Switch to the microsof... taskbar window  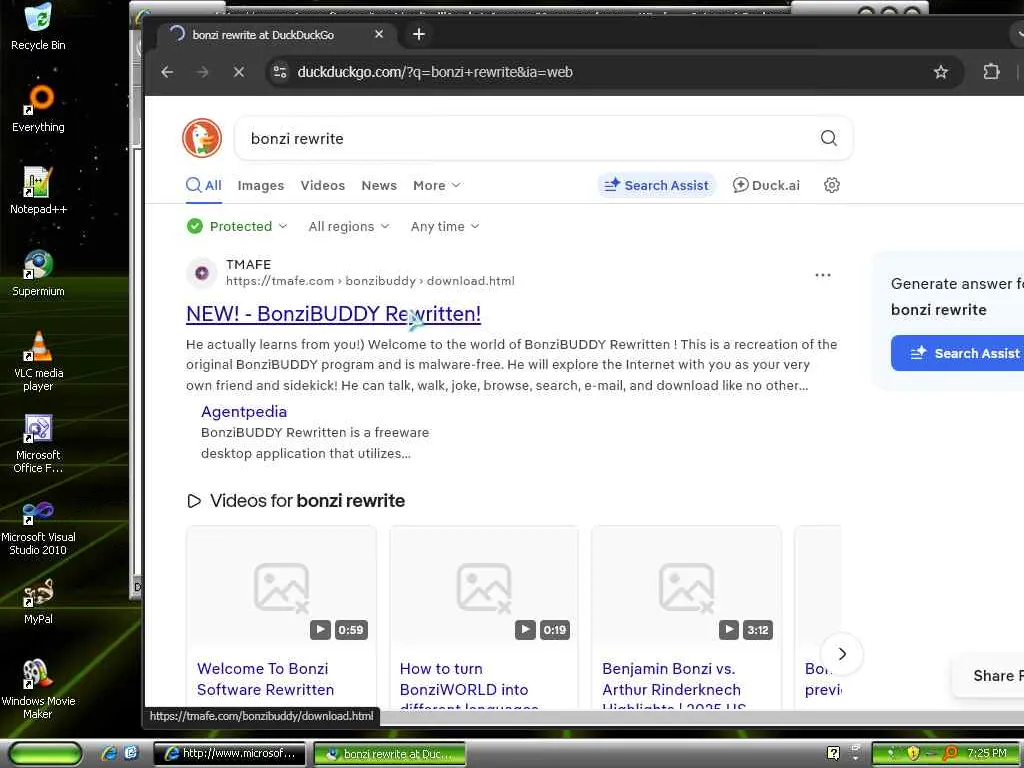[229, 754]
